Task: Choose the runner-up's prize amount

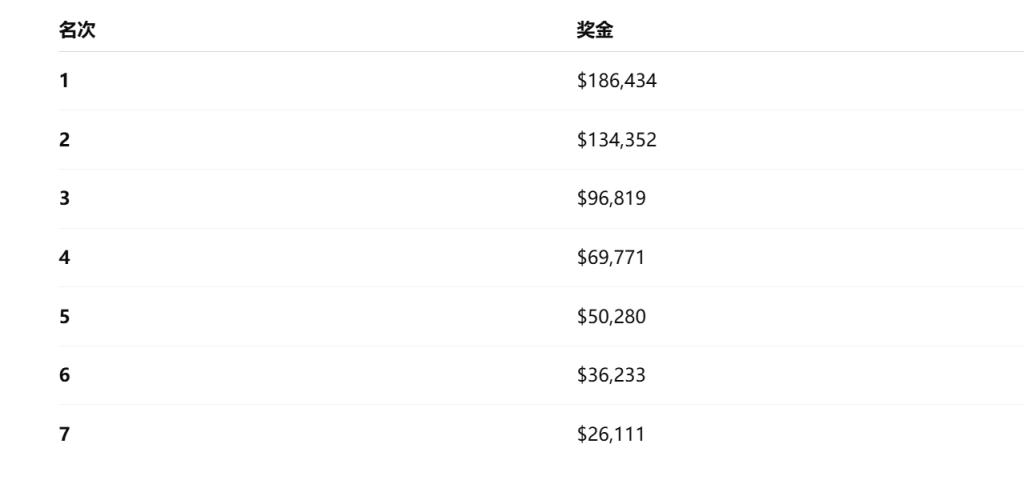Action: pos(616,140)
